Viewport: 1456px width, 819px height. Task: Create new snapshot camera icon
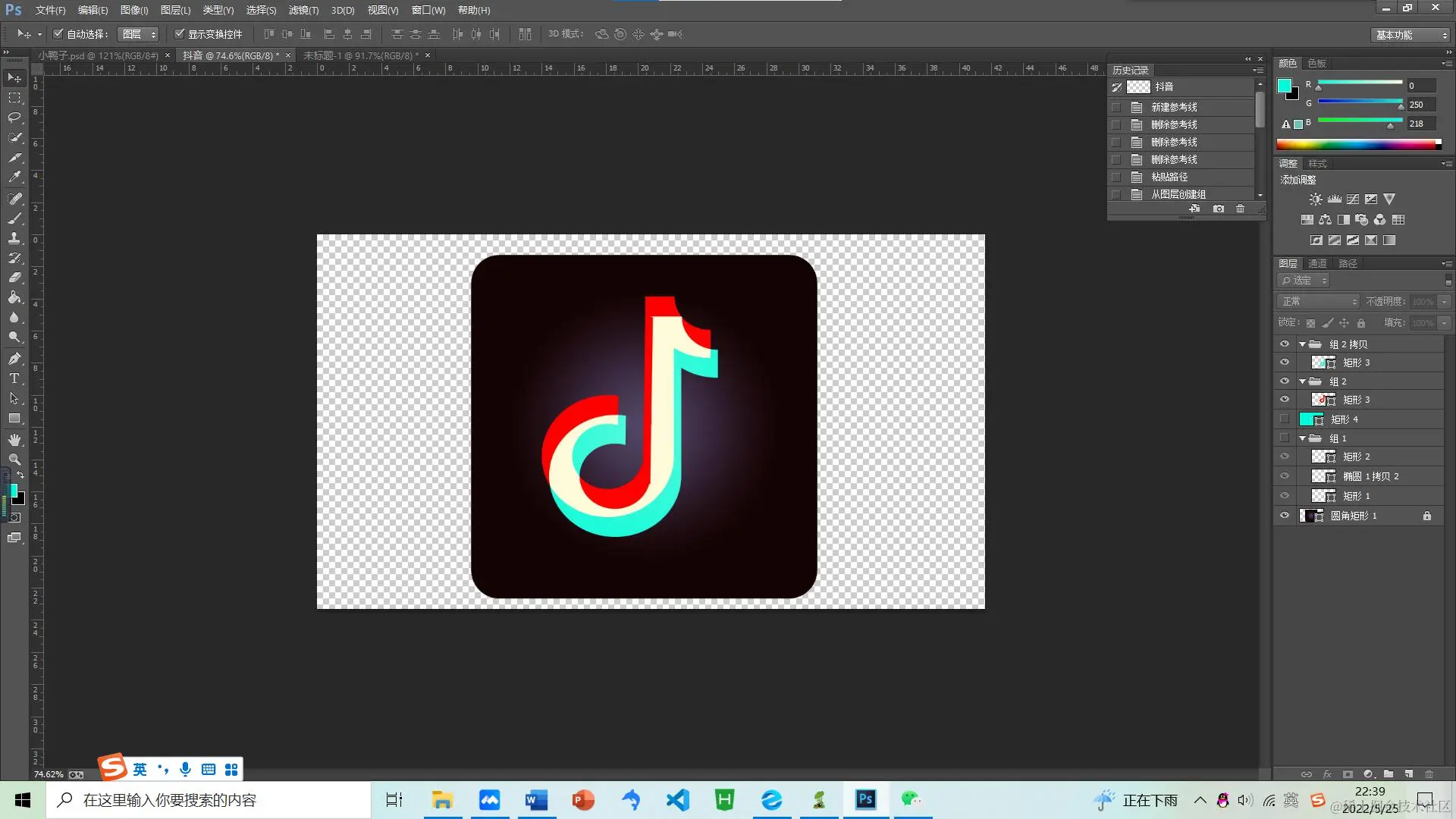[x=1218, y=209]
